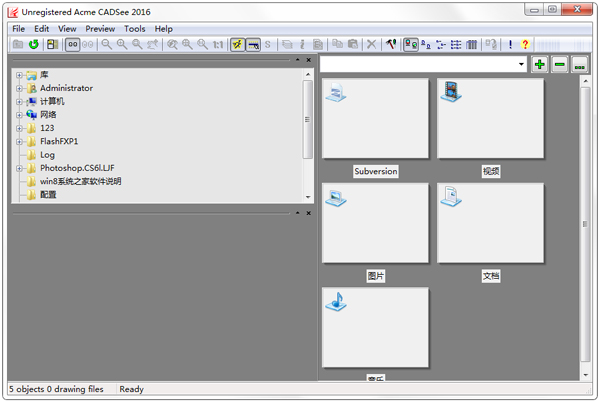This screenshot has width=600, height=401.
Task: Close the lower preview panel
Action: [x=308, y=213]
